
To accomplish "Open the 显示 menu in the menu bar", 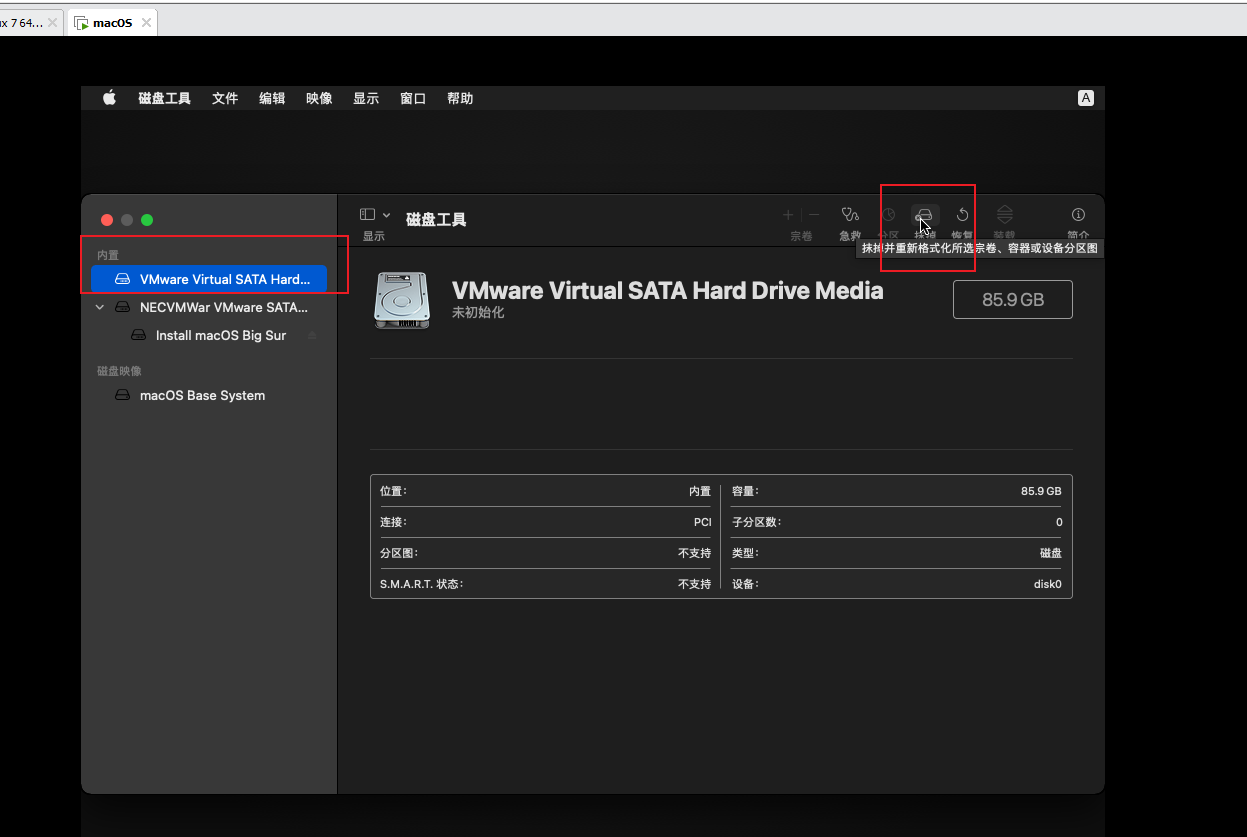I will coord(366,98).
